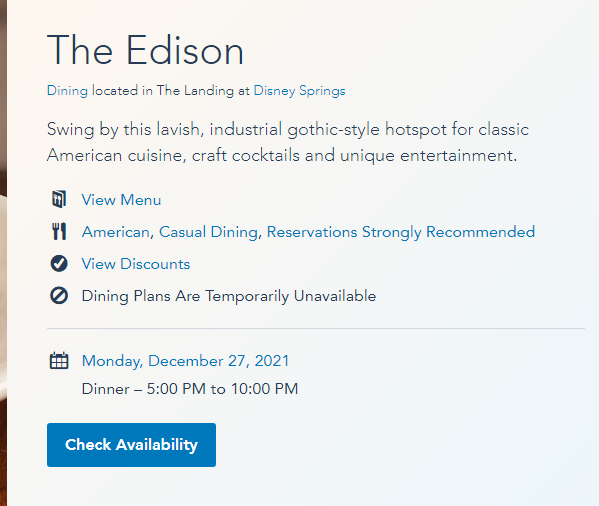Click the restaurant photo strip at left edge
Viewport: 599px width, 506px height.
pos(3,253)
